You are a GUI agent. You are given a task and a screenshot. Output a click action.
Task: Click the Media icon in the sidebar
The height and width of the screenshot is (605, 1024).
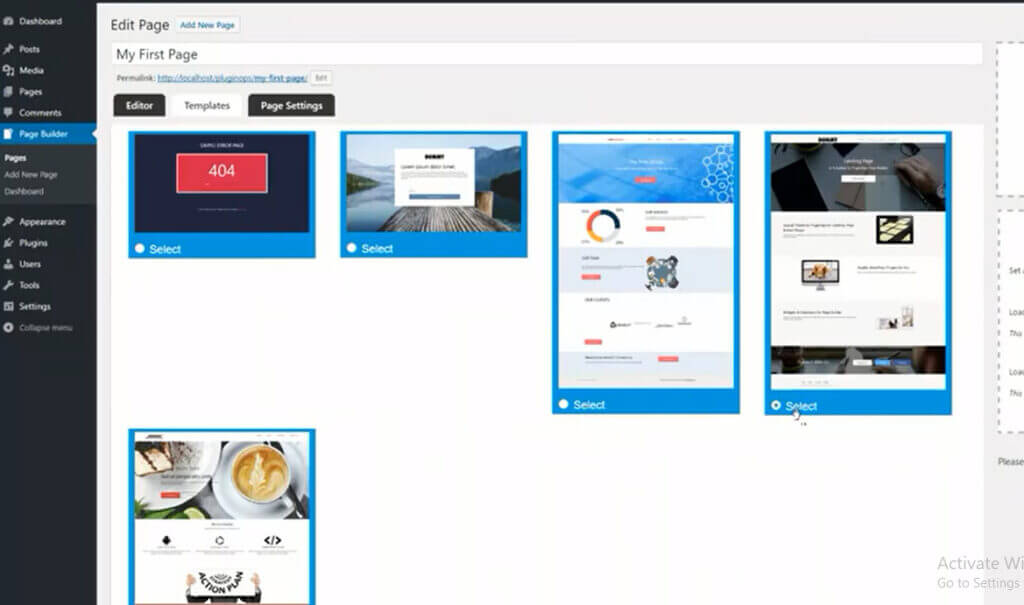8,71
